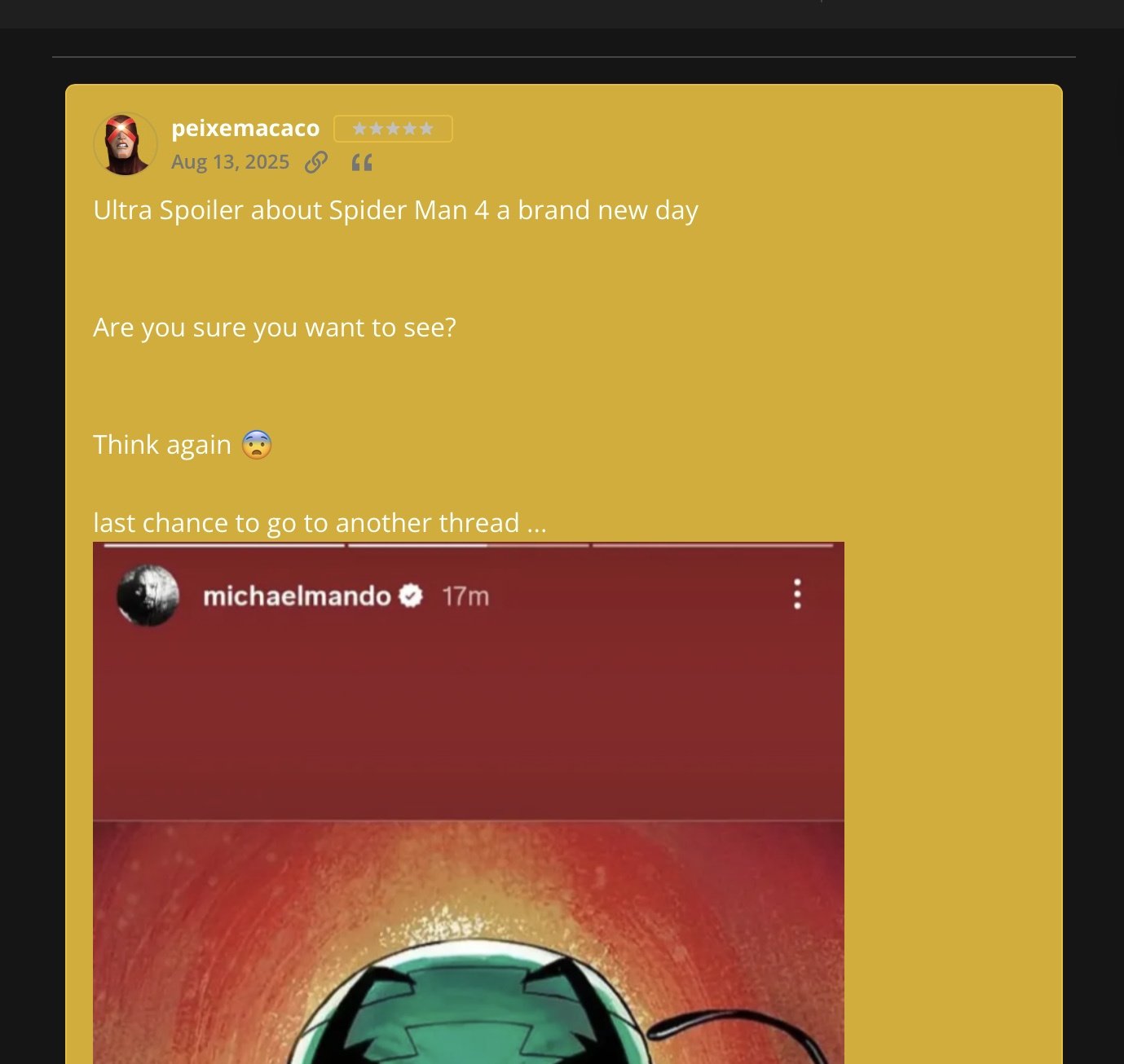Open the Aug 13, 2025 post date

tap(230, 162)
